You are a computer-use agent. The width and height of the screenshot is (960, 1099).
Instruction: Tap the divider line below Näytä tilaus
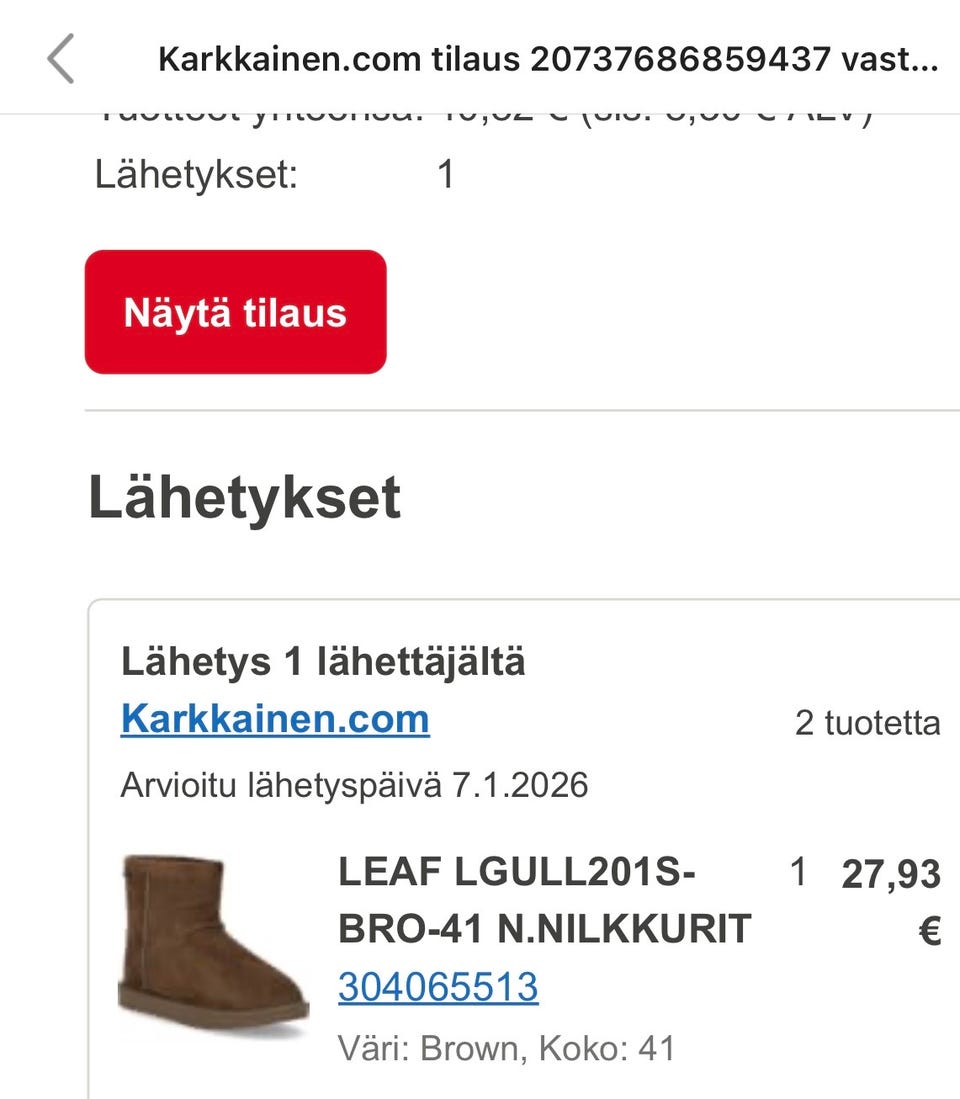522,410
